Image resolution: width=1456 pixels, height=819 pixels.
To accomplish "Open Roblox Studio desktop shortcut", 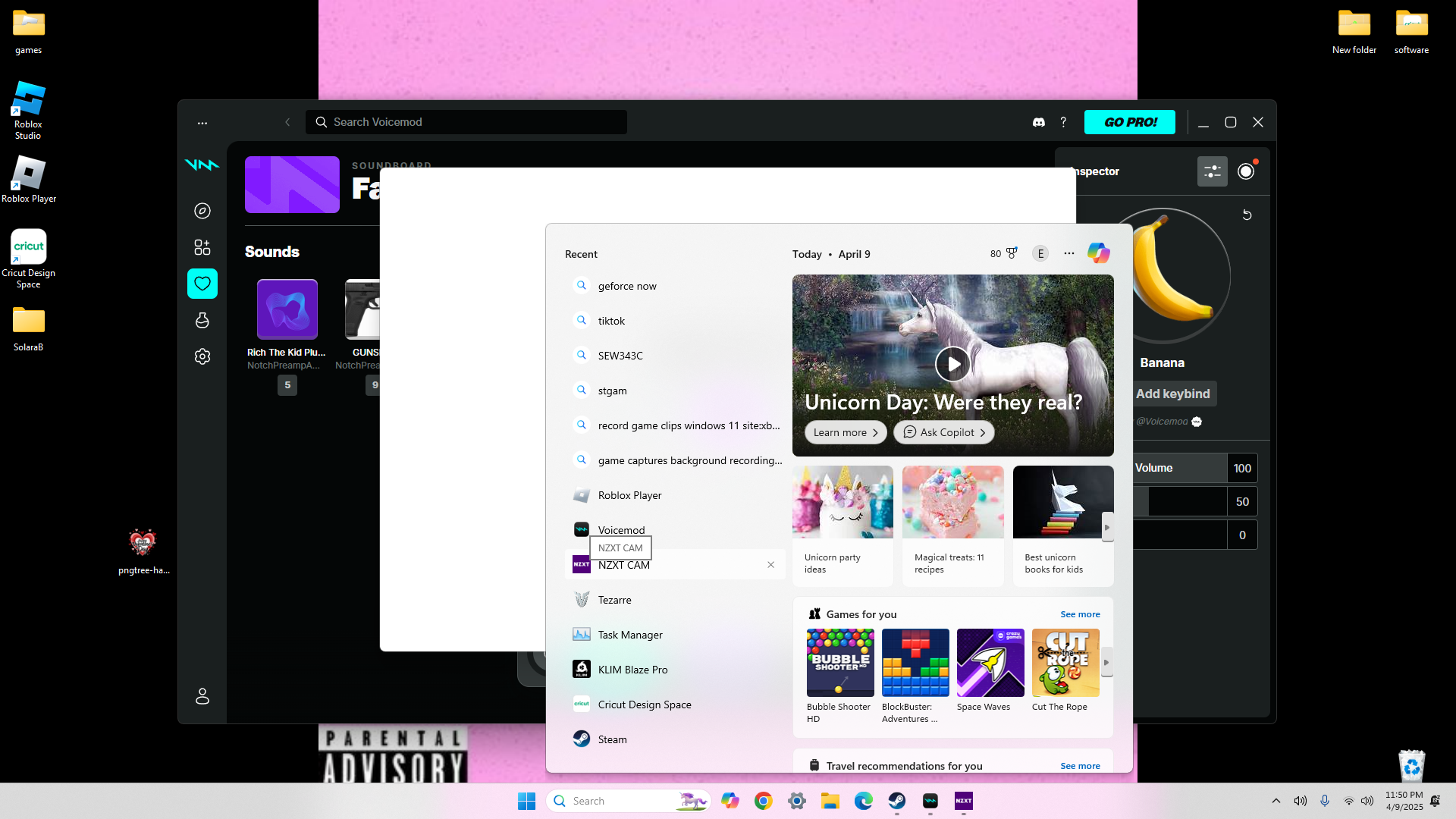I will 28,111.
